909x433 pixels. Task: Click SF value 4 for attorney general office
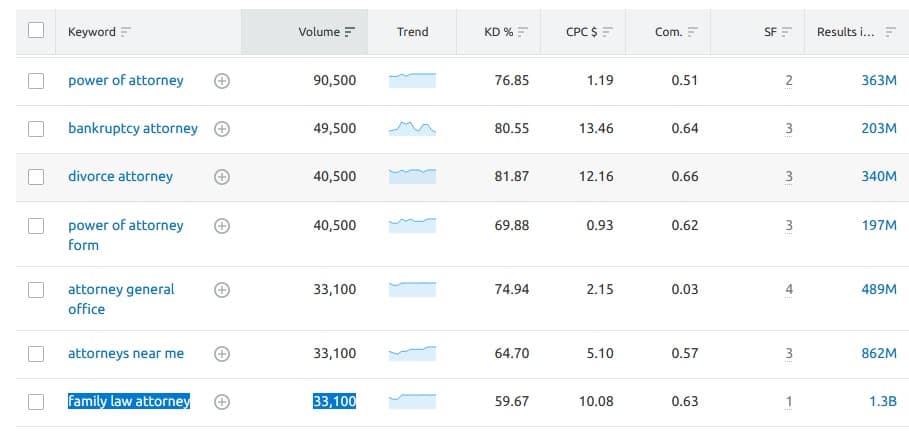coord(789,290)
